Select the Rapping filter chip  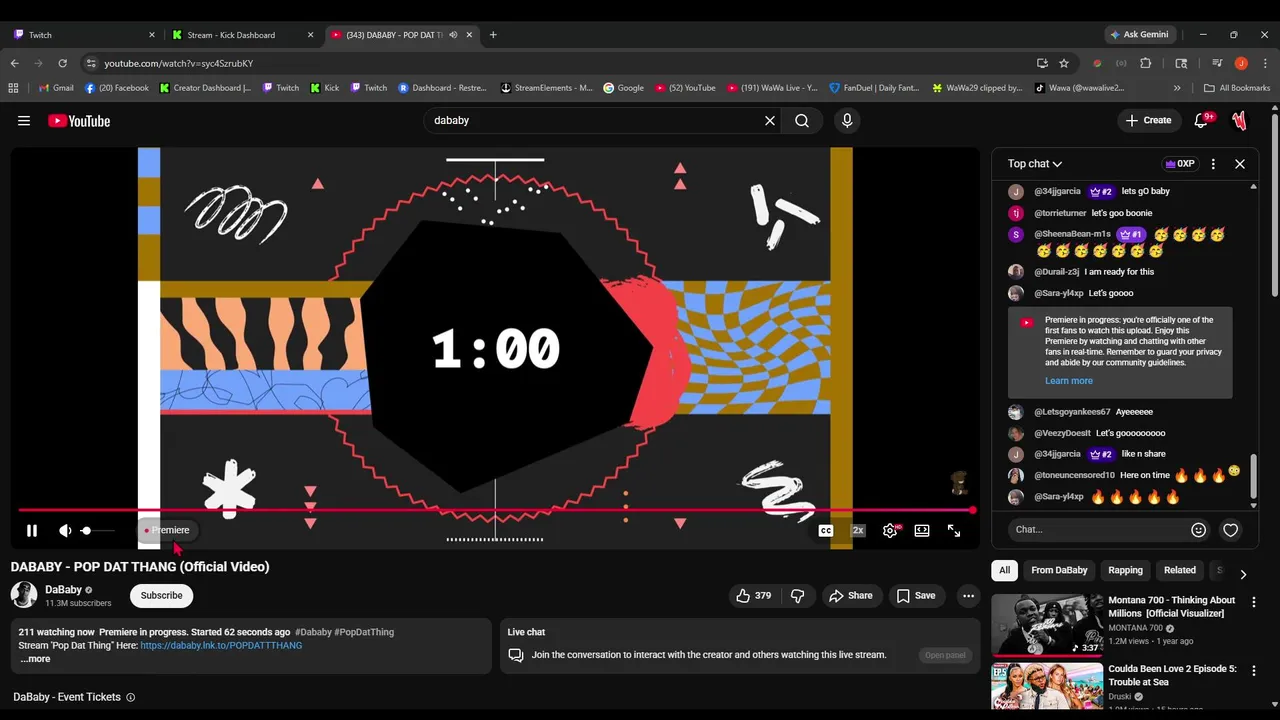pyautogui.click(x=1125, y=570)
